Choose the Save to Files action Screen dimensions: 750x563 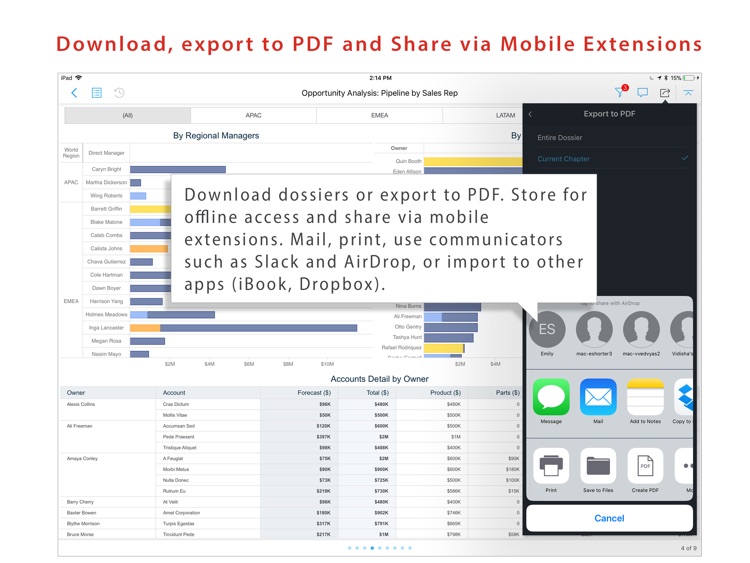598,470
